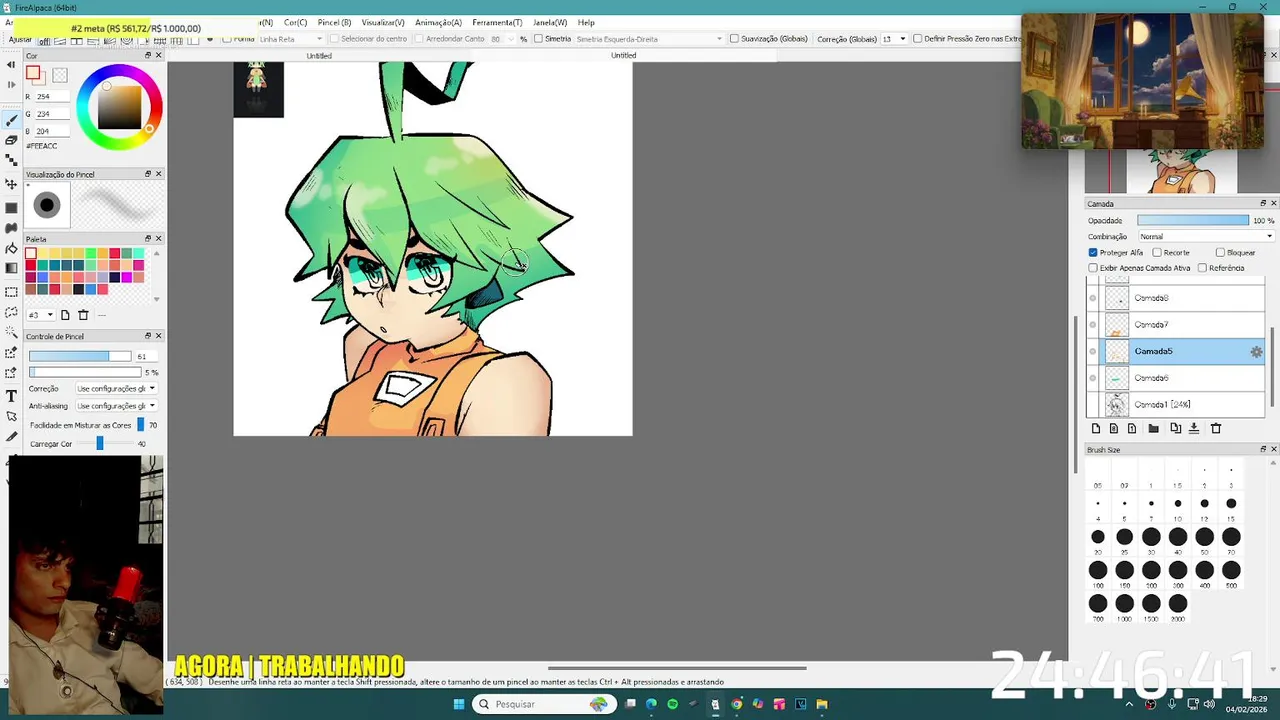Select the Magic Wand tool

[11, 332]
